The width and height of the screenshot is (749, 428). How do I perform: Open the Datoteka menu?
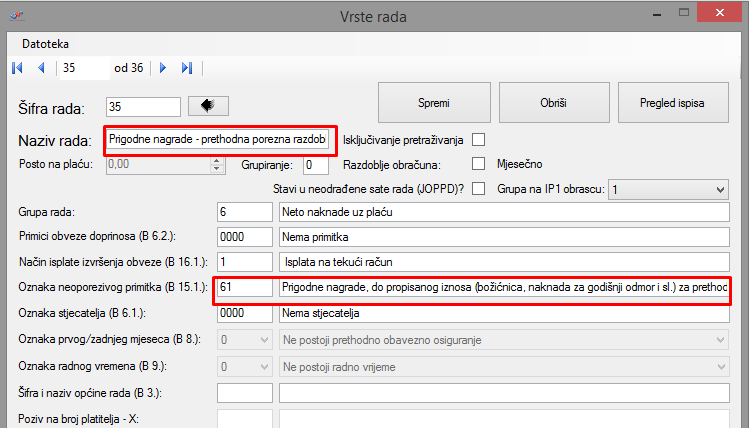click(x=45, y=44)
